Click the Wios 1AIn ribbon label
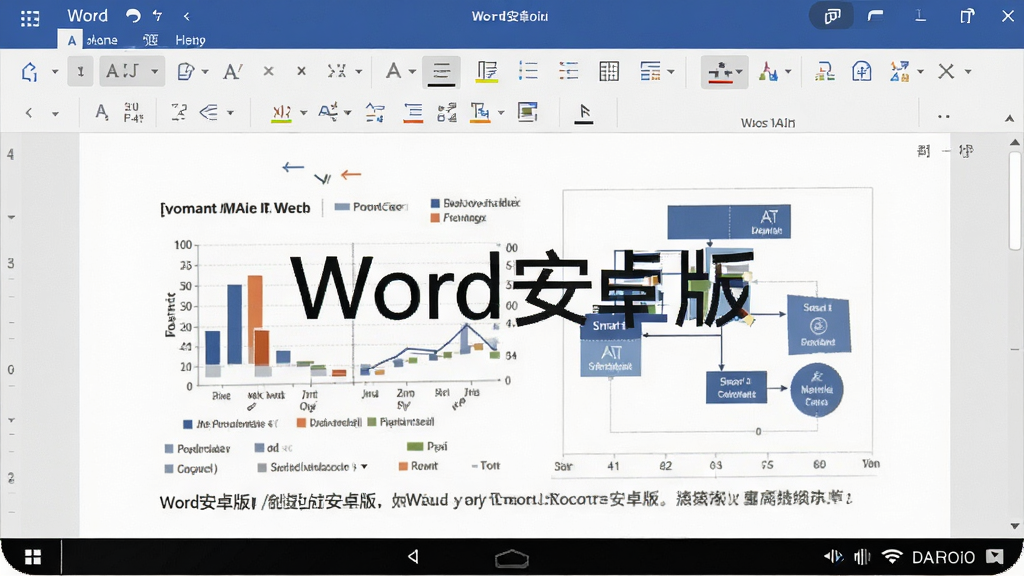This screenshot has width=1024, height=576. (768, 123)
